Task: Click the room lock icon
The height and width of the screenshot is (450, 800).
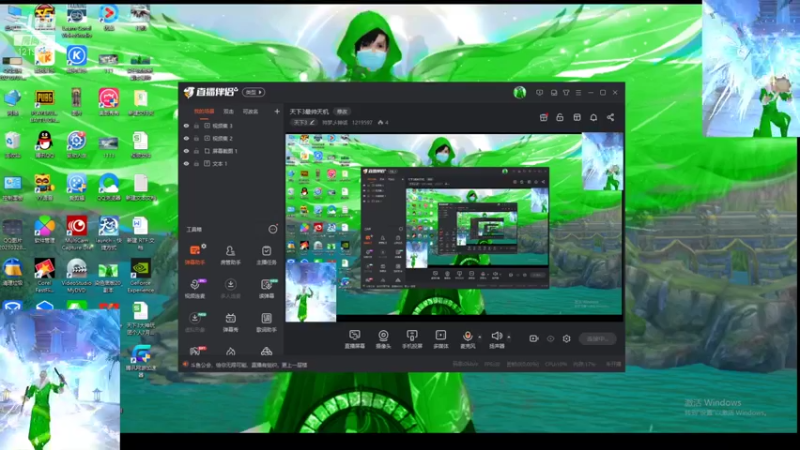Action: coord(560,117)
